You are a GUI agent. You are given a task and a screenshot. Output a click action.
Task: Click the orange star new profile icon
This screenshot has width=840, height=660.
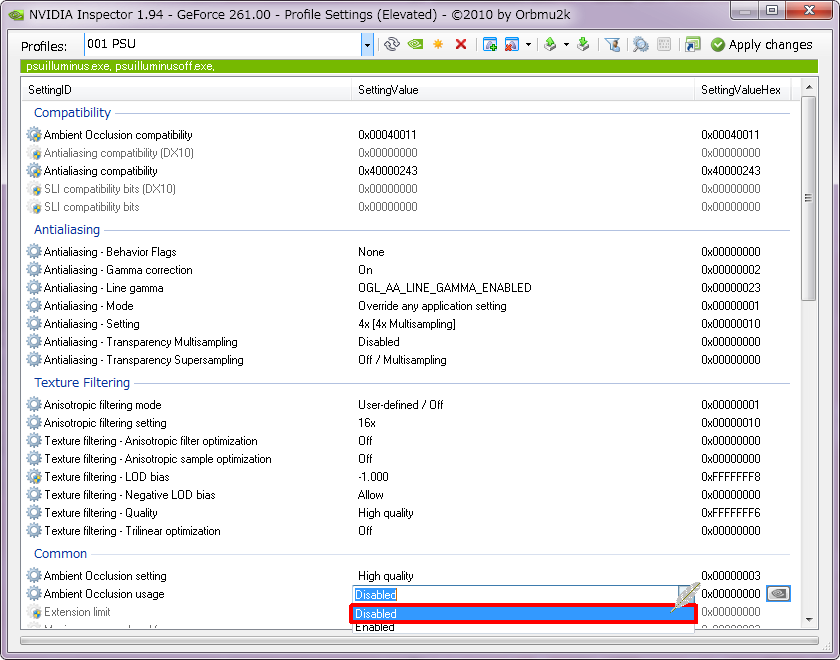click(438, 44)
